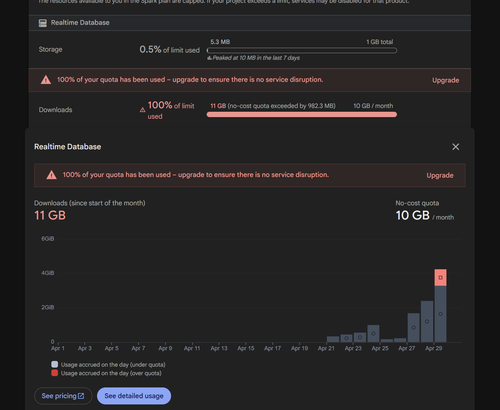Click the 'Downloads' row label
500x410 pixels.
[x=55, y=110]
